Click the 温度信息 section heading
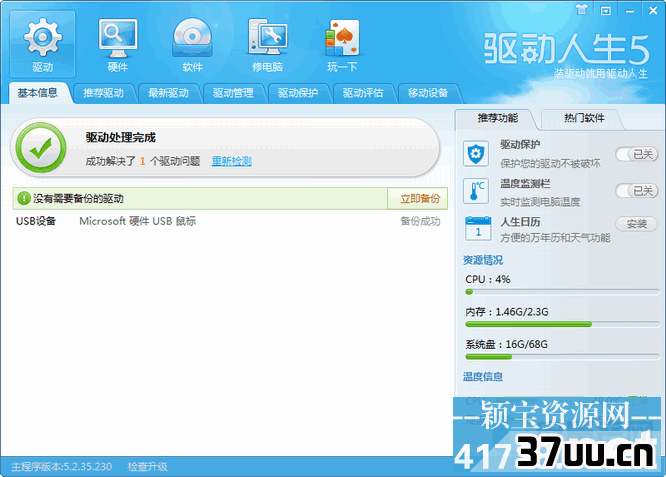Screen dimensions: 666x477 pos(483,376)
